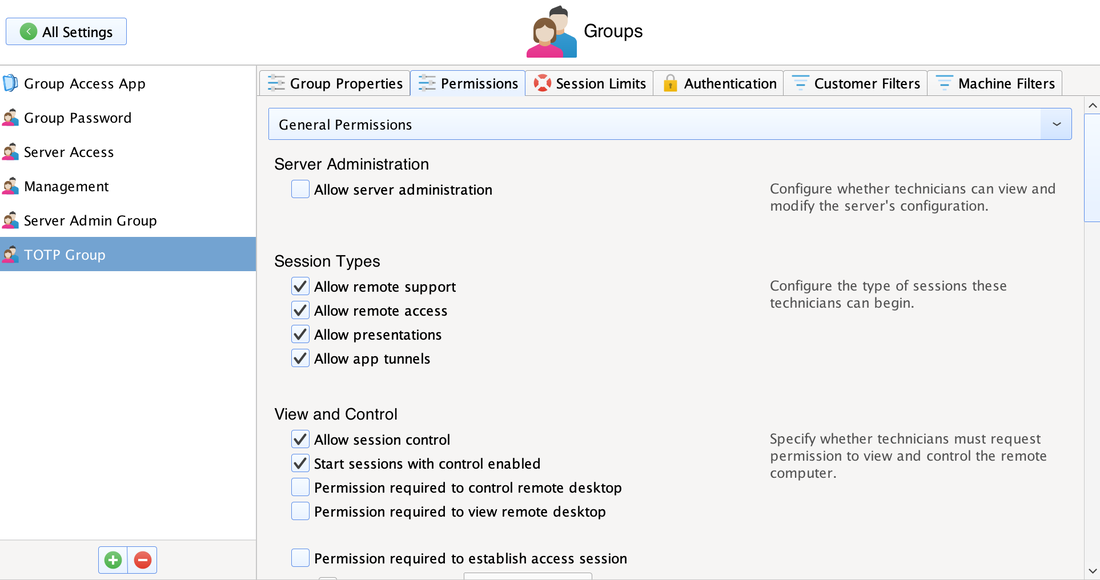The width and height of the screenshot is (1100, 580).
Task: Select Server Admin Group entry
Action: coord(128,221)
